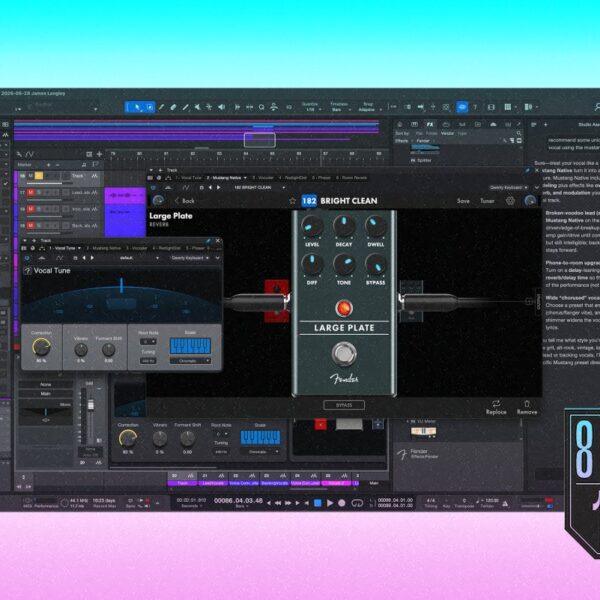Open Qwerty Keyboard dropdown in Vocal Tune window
Viewport: 600px width, 600px height.
pyautogui.click(x=190, y=258)
